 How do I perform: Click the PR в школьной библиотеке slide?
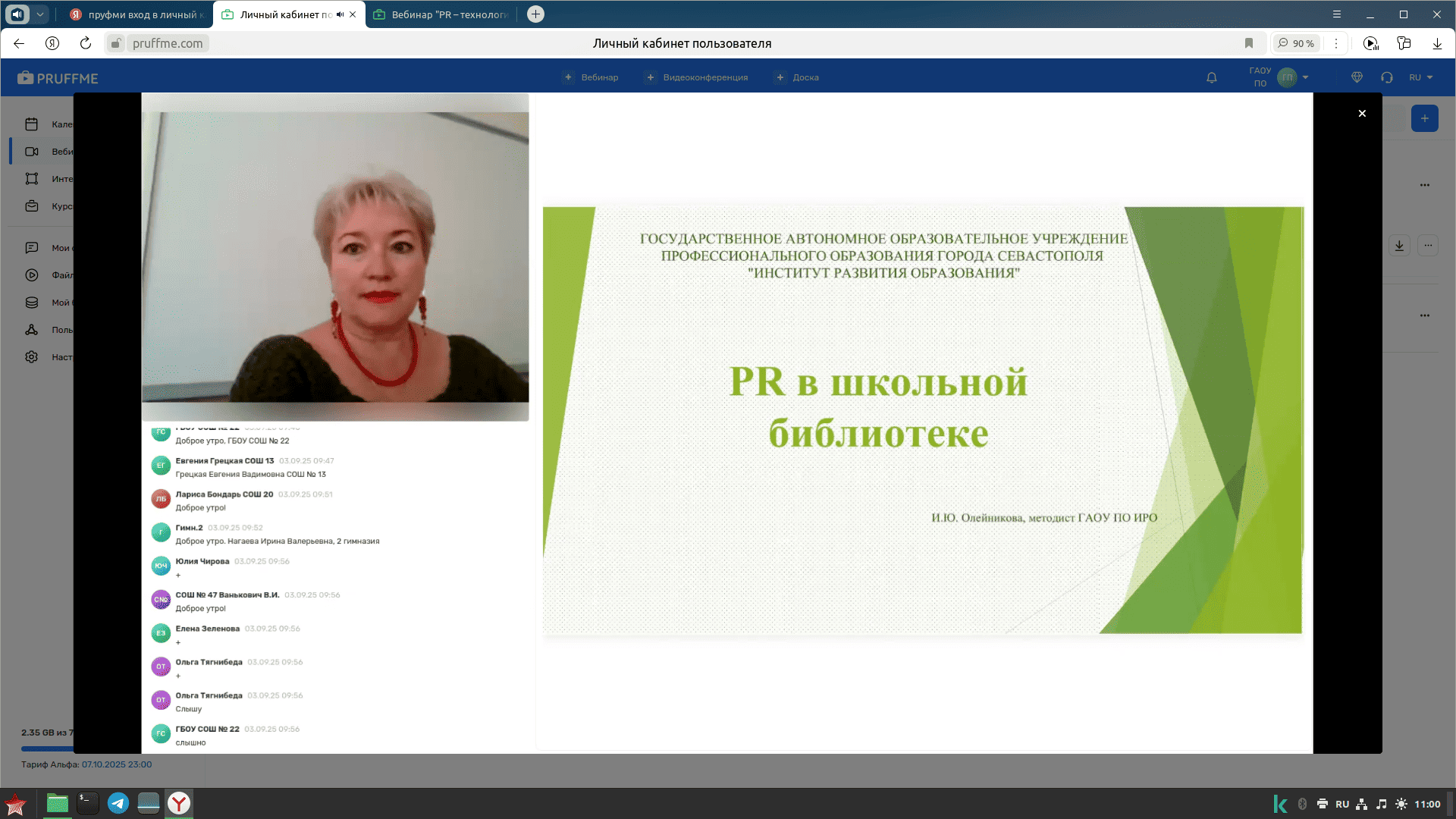(923, 420)
